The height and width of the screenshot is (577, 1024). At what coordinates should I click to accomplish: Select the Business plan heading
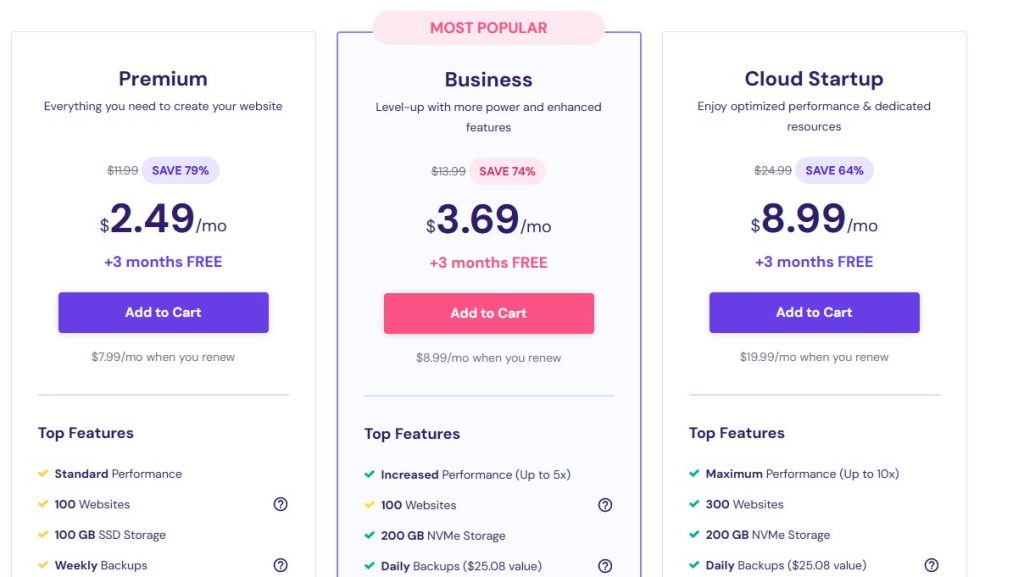tap(488, 80)
